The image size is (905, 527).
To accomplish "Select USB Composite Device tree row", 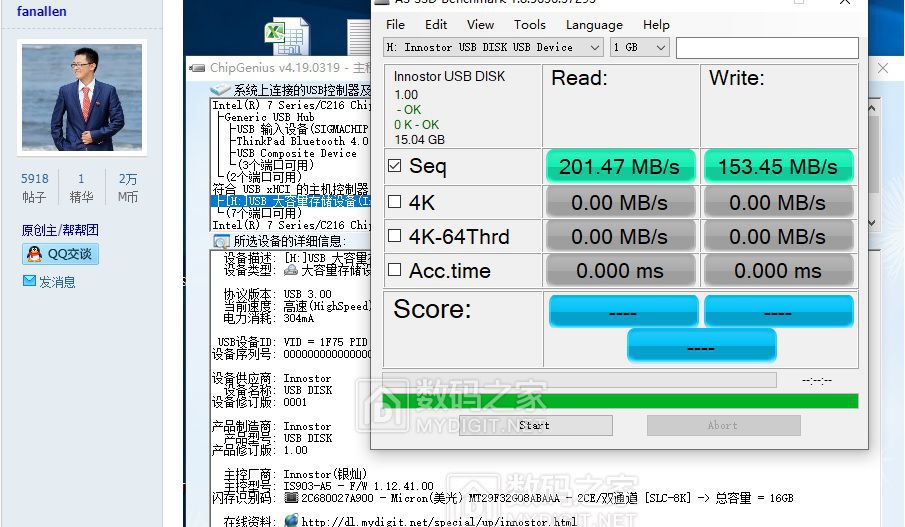I will tap(296, 153).
